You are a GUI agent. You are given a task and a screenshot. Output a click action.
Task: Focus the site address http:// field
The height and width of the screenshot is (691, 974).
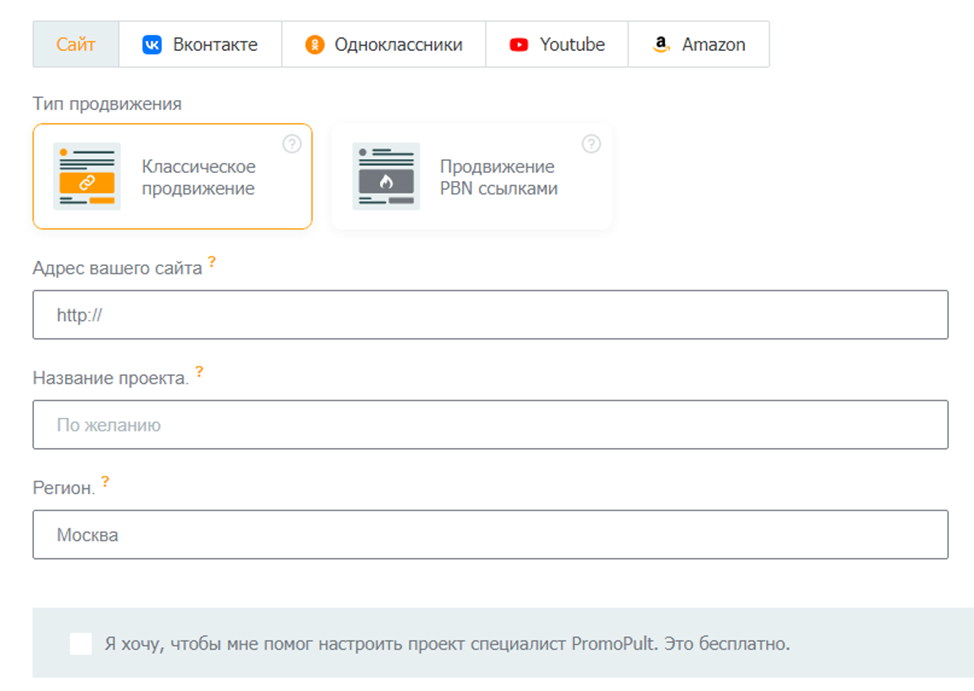pyautogui.click(x=490, y=315)
